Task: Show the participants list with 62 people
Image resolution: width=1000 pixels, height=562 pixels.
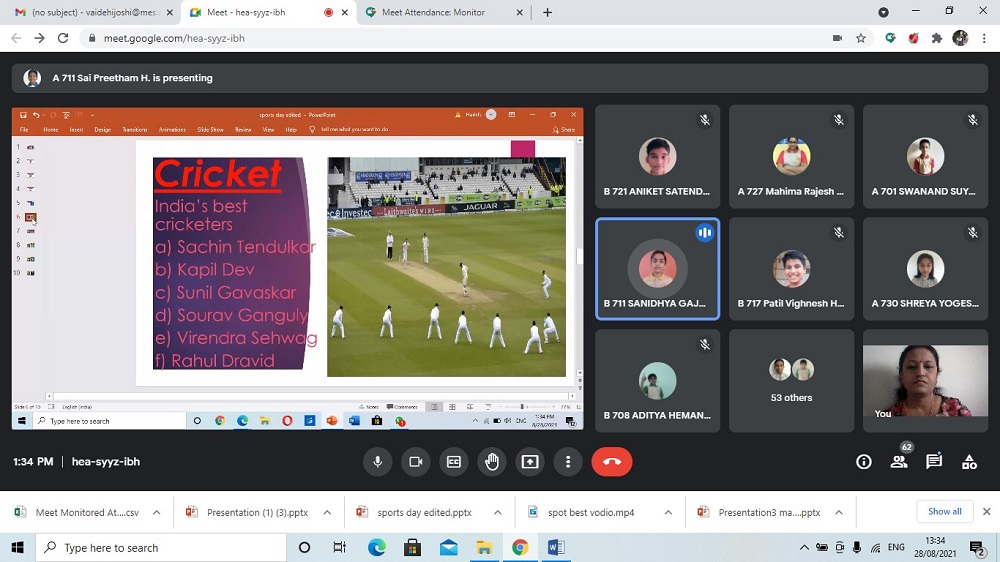Action: pos(899,462)
